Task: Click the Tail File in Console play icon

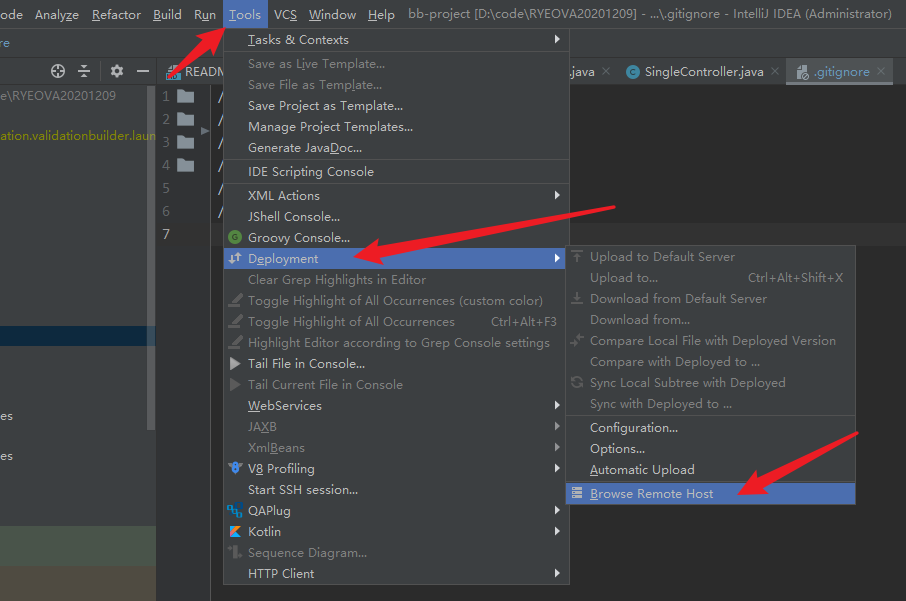Action: pyautogui.click(x=235, y=363)
